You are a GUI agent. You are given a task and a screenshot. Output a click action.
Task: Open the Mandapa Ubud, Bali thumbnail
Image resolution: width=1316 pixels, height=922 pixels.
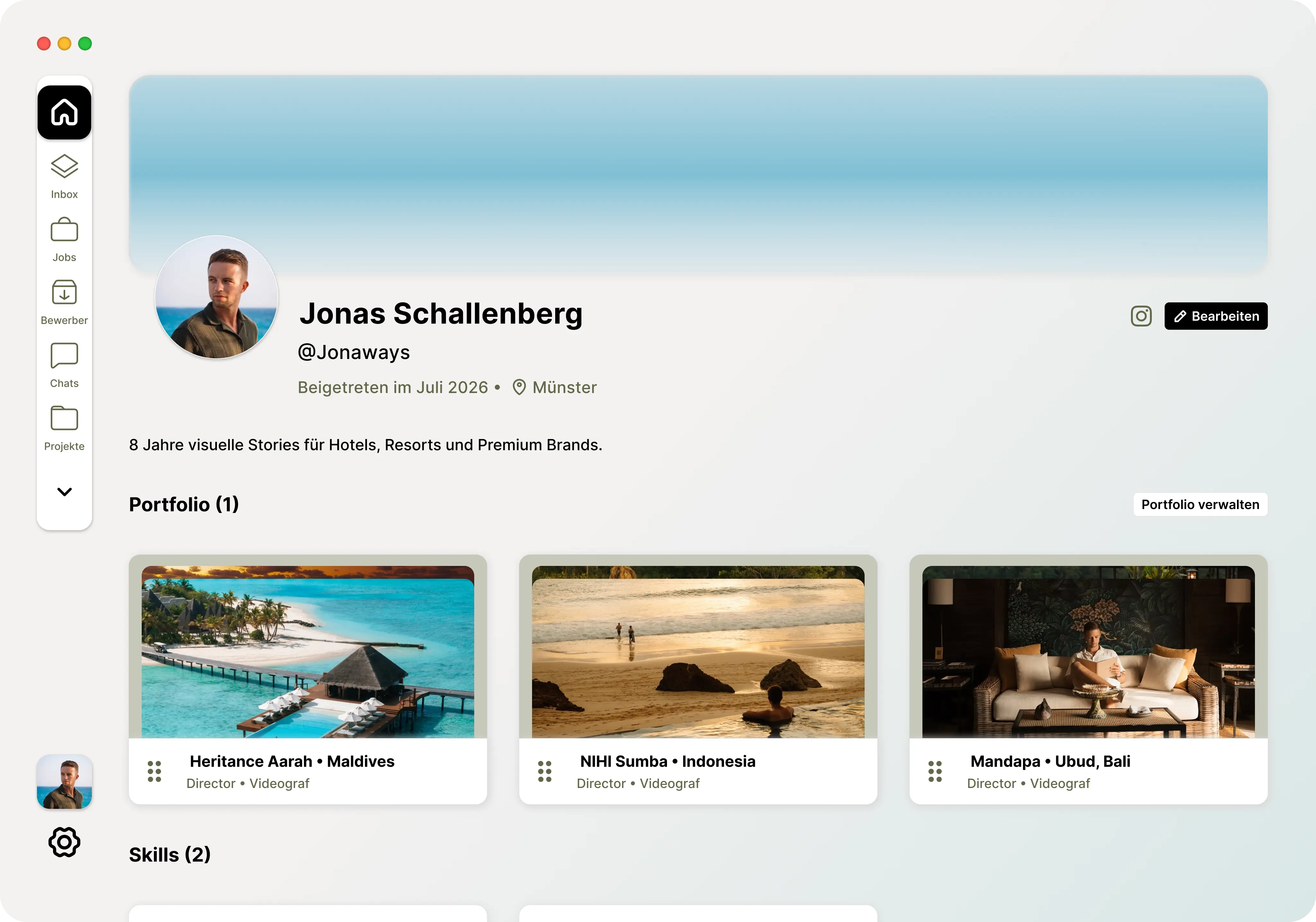(x=1089, y=652)
